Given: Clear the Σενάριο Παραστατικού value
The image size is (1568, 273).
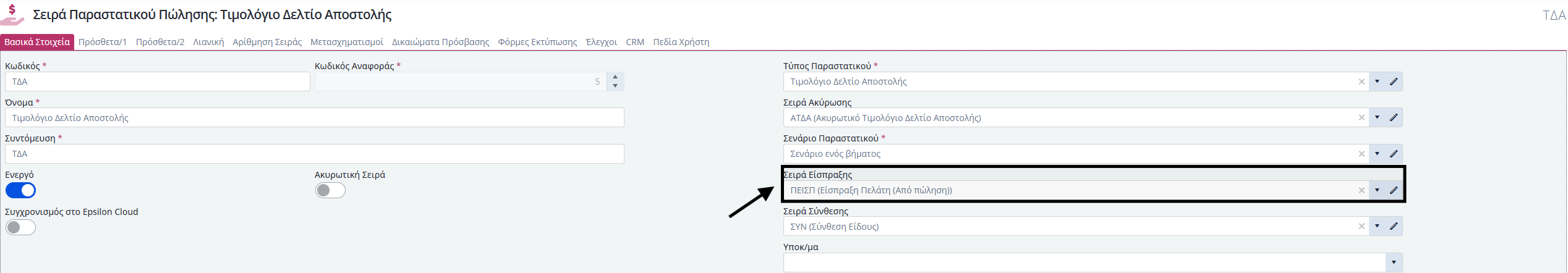Looking at the screenshot, I should point(1361,154).
